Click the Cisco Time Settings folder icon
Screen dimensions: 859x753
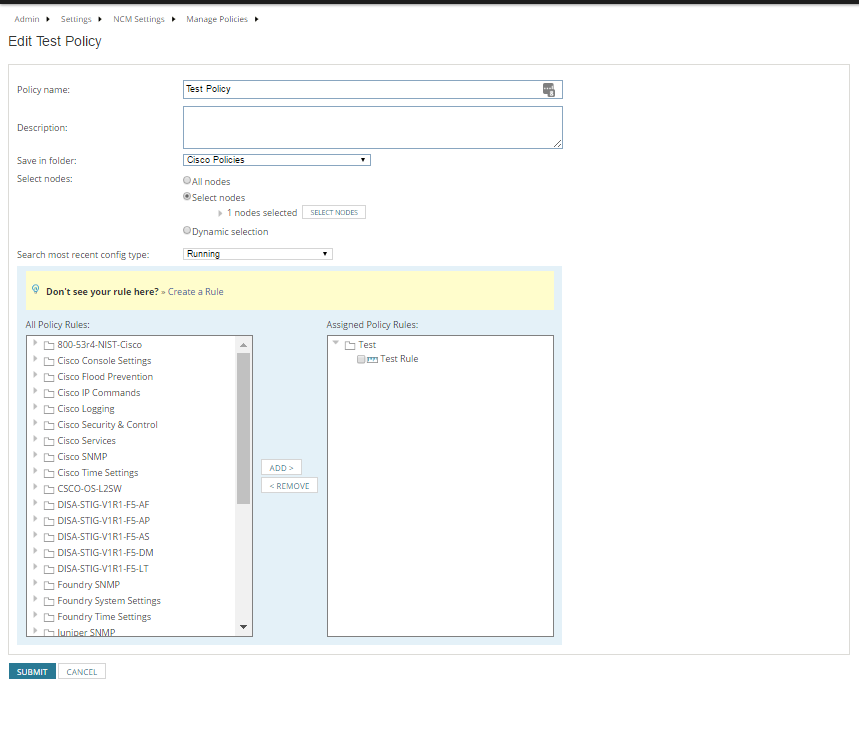click(x=49, y=473)
